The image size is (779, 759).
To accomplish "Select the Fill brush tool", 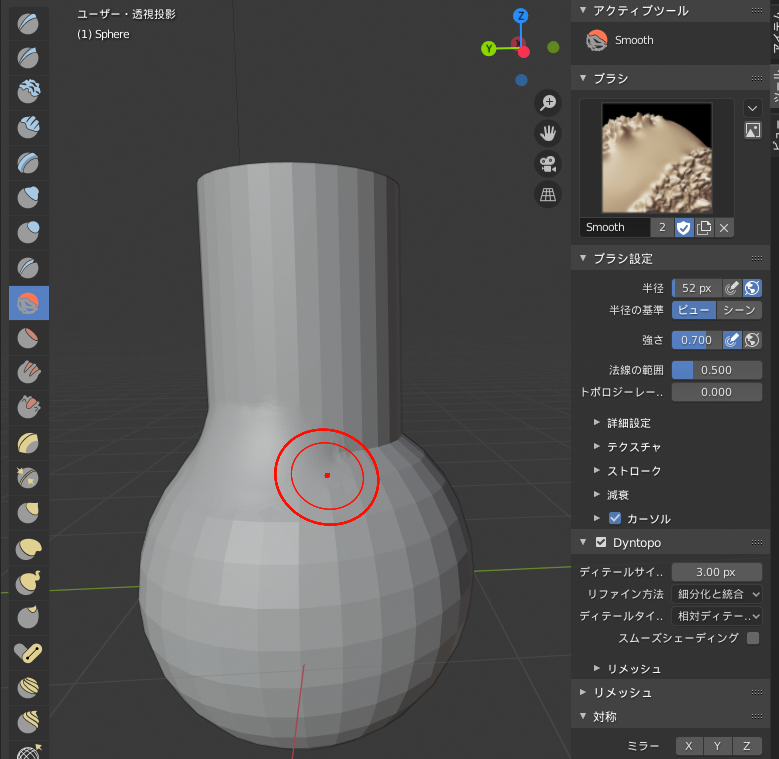I will (28, 373).
